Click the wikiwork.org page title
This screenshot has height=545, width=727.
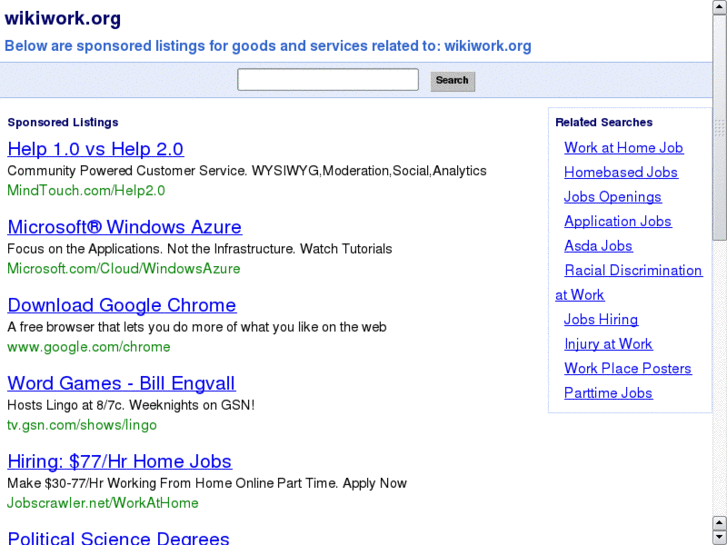click(x=63, y=19)
